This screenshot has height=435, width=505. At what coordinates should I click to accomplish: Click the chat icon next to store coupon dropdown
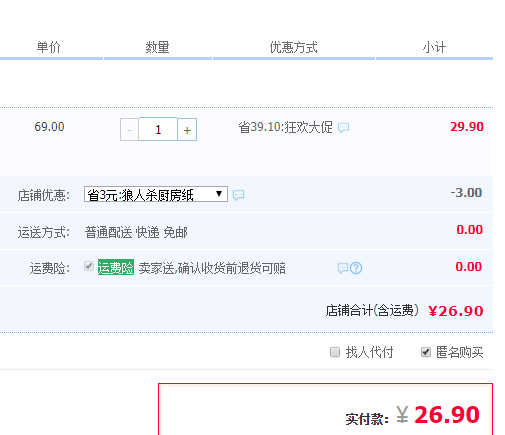coord(238,195)
